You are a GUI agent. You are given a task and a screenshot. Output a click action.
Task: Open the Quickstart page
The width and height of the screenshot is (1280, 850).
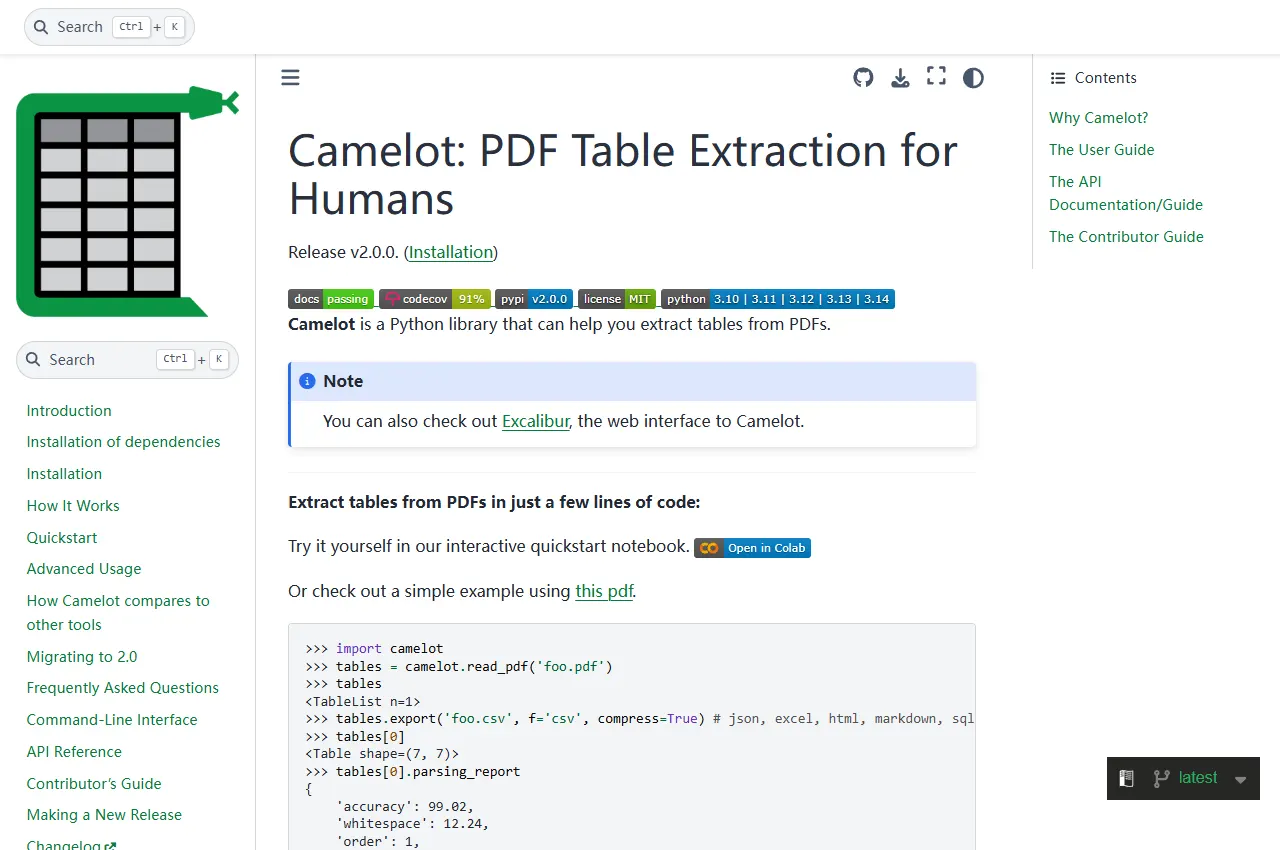[x=62, y=538]
